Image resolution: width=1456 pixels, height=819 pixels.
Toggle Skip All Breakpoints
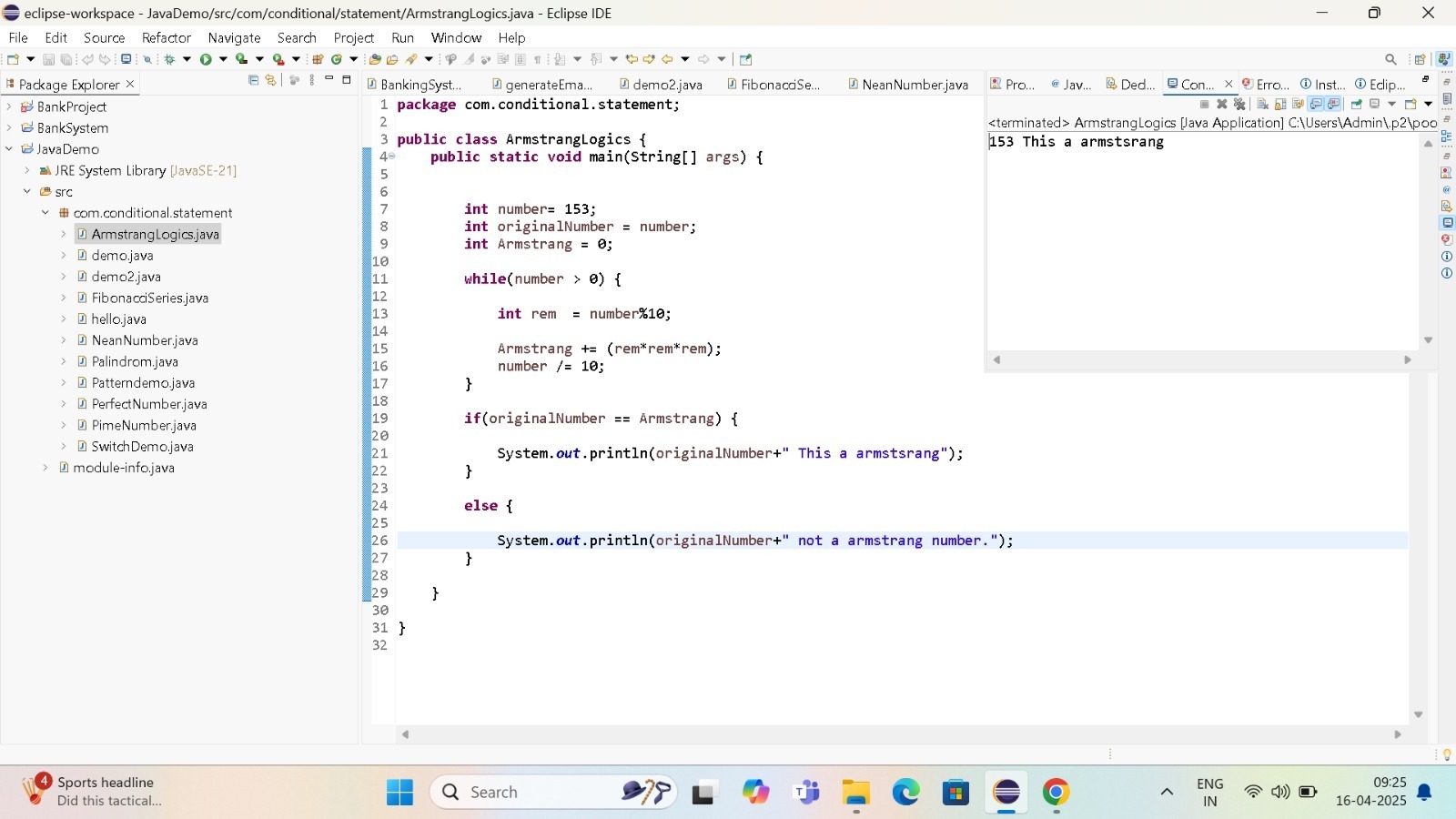click(147, 59)
